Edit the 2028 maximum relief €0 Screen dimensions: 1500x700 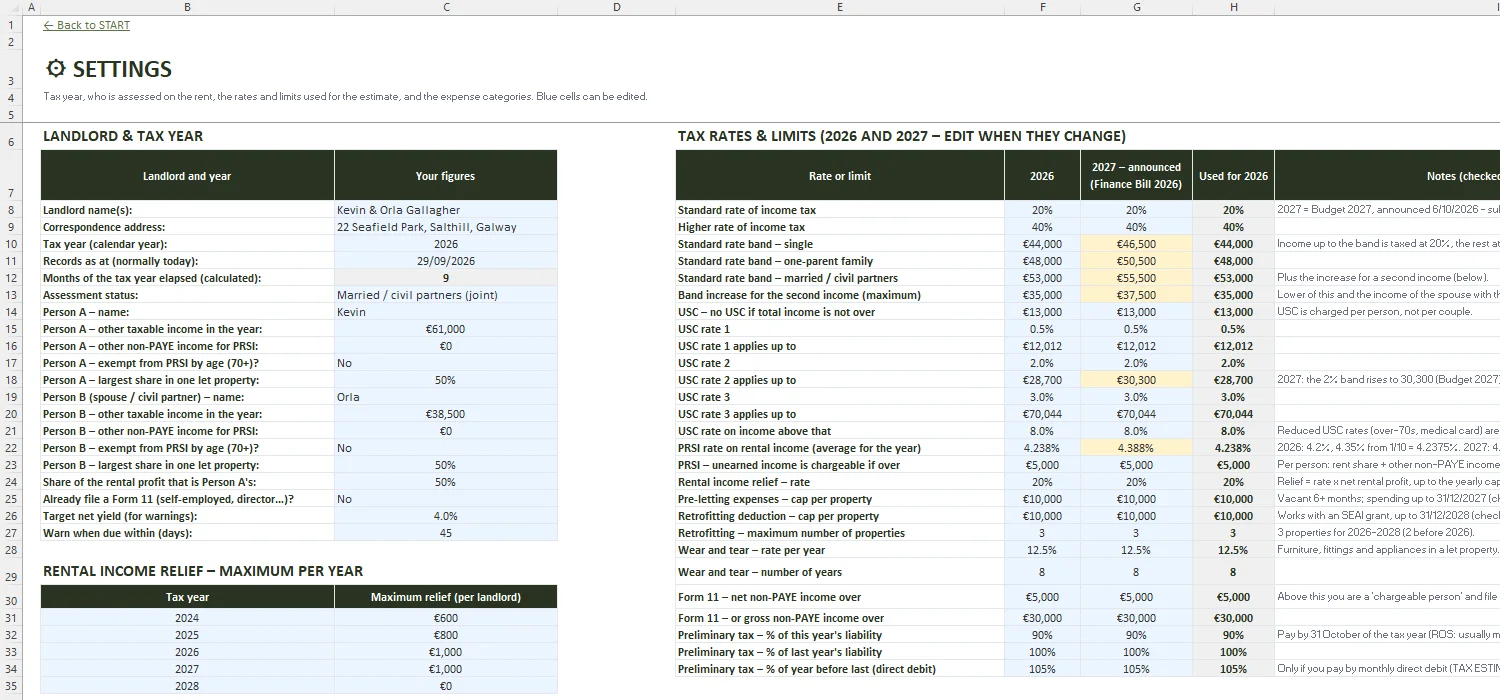[x=446, y=686]
